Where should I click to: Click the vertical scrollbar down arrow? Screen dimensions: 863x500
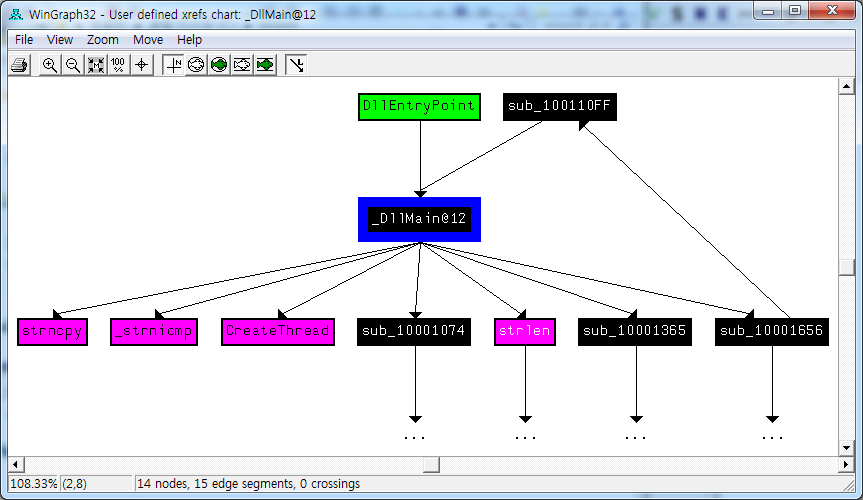(x=847, y=448)
